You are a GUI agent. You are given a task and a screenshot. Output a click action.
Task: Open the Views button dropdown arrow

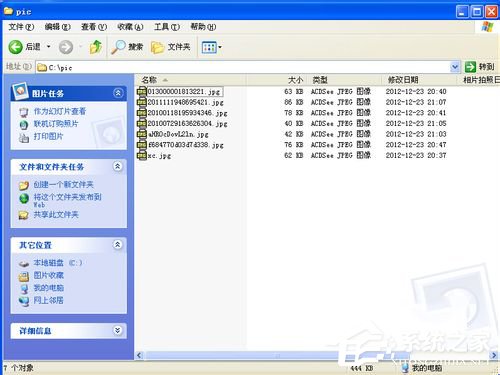click(220, 47)
